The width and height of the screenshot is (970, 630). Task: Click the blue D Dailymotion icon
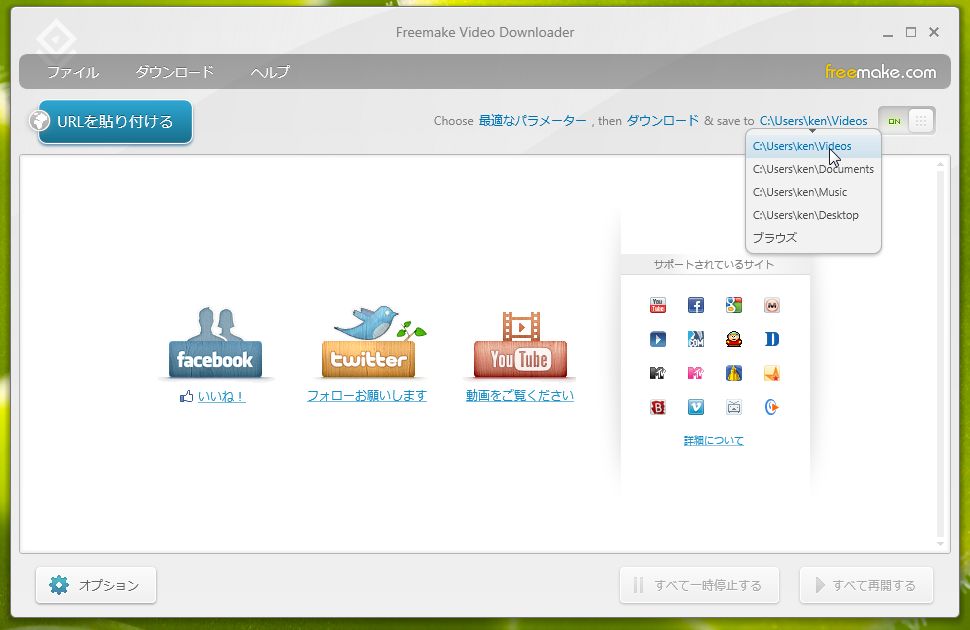771,339
